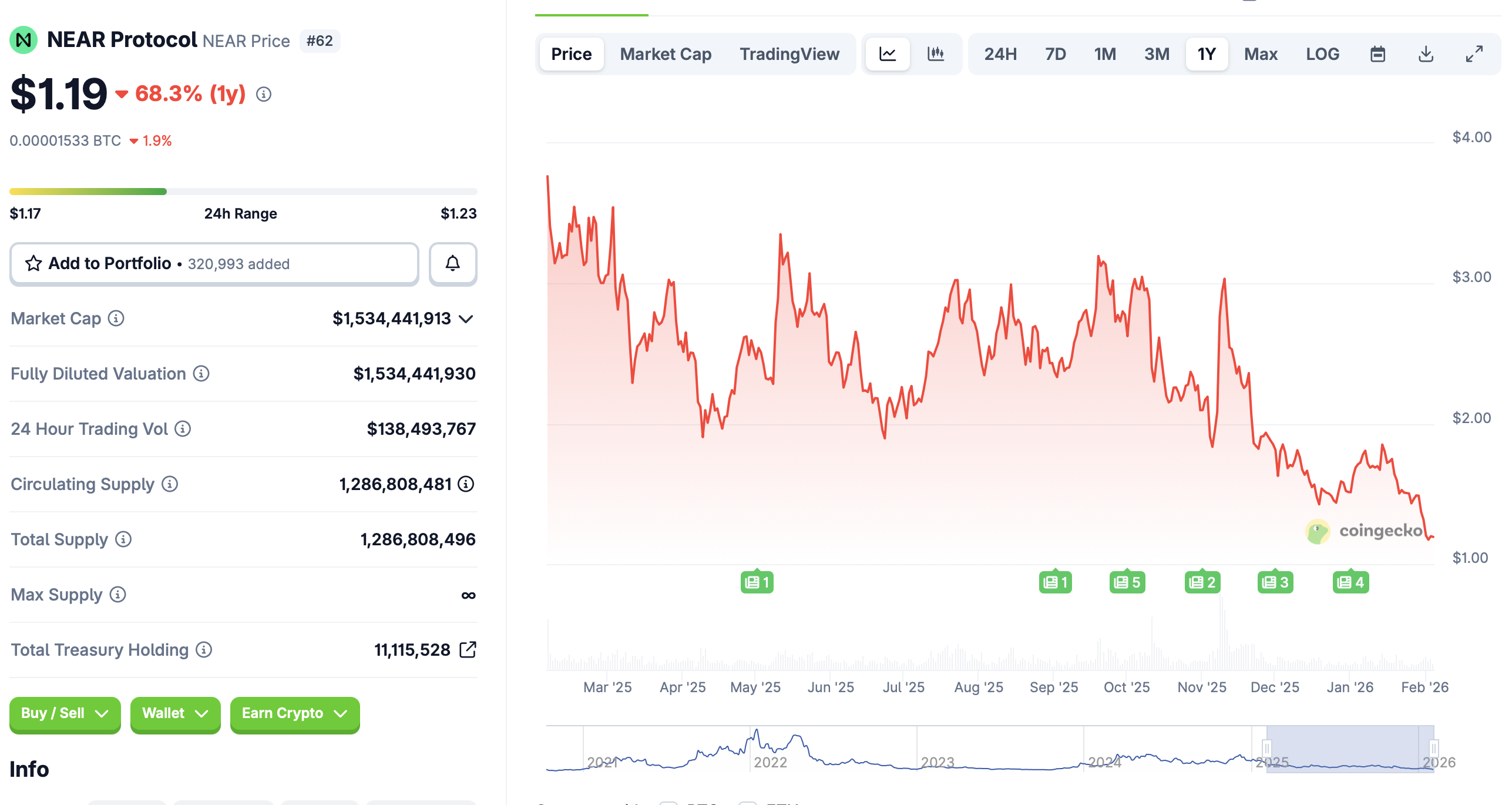The width and height of the screenshot is (1512, 805).
Task: Show Market Cap info tooltip icon
Action: pyautogui.click(x=116, y=318)
